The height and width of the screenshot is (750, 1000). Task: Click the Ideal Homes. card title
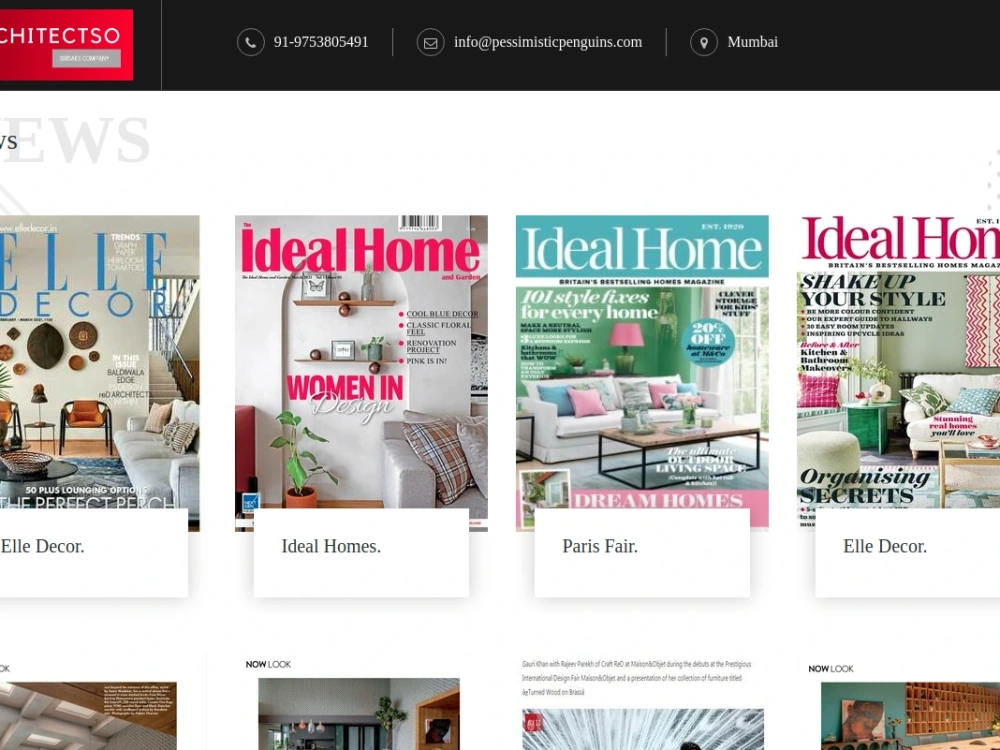click(x=331, y=547)
